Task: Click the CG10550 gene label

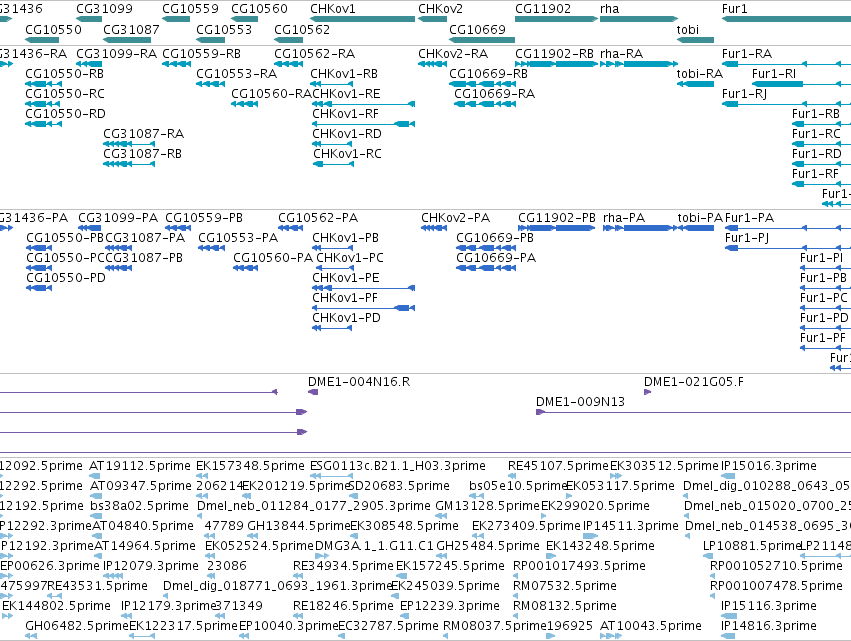Action: coord(53,29)
